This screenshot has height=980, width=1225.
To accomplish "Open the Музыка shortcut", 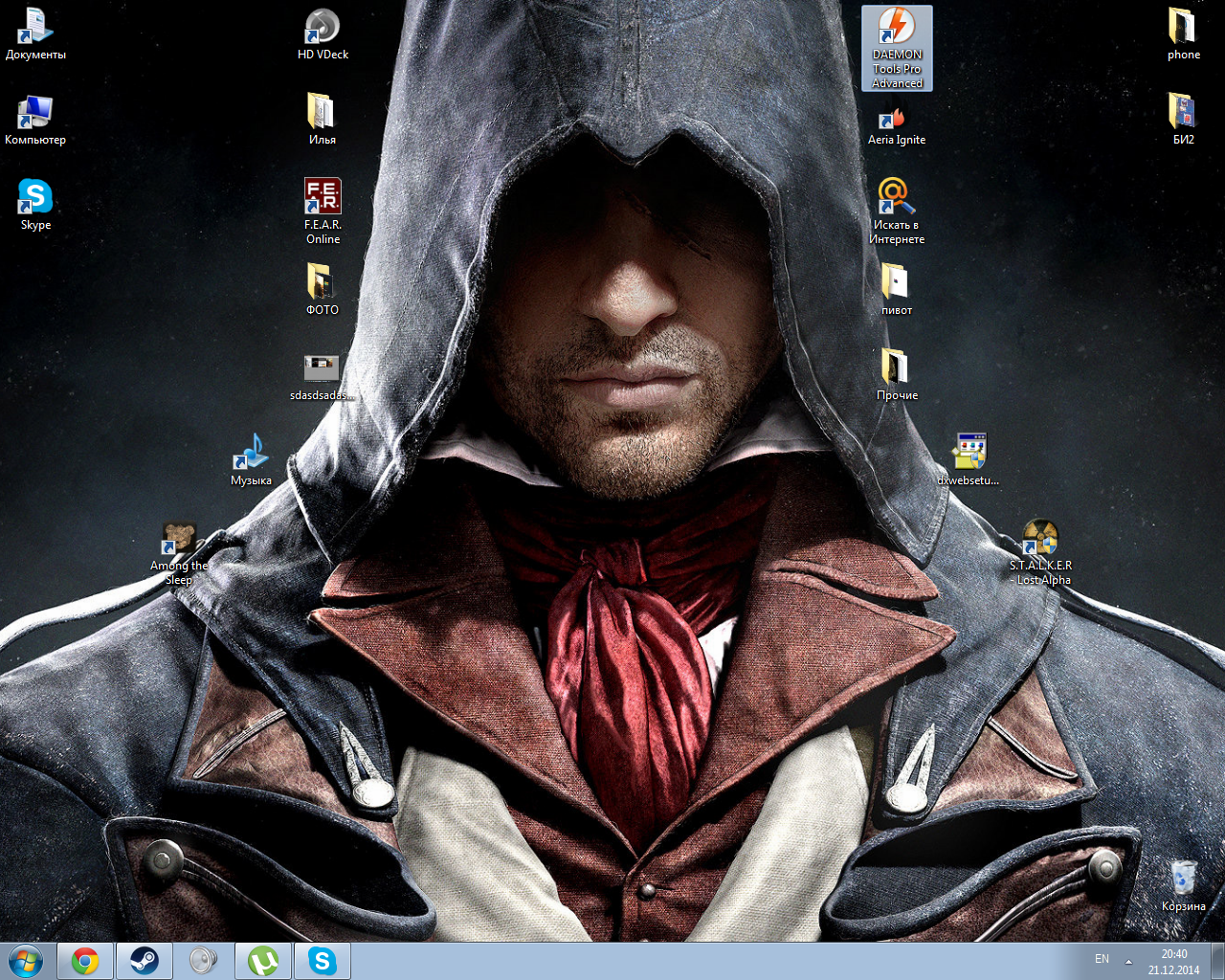I will (251, 460).
